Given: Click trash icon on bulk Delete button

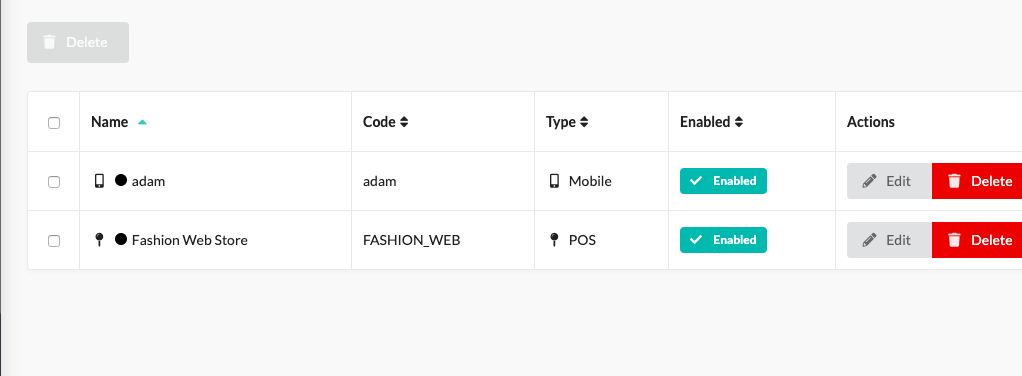Looking at the screenshot, I should pyautogui.click(x=50, y=42).
